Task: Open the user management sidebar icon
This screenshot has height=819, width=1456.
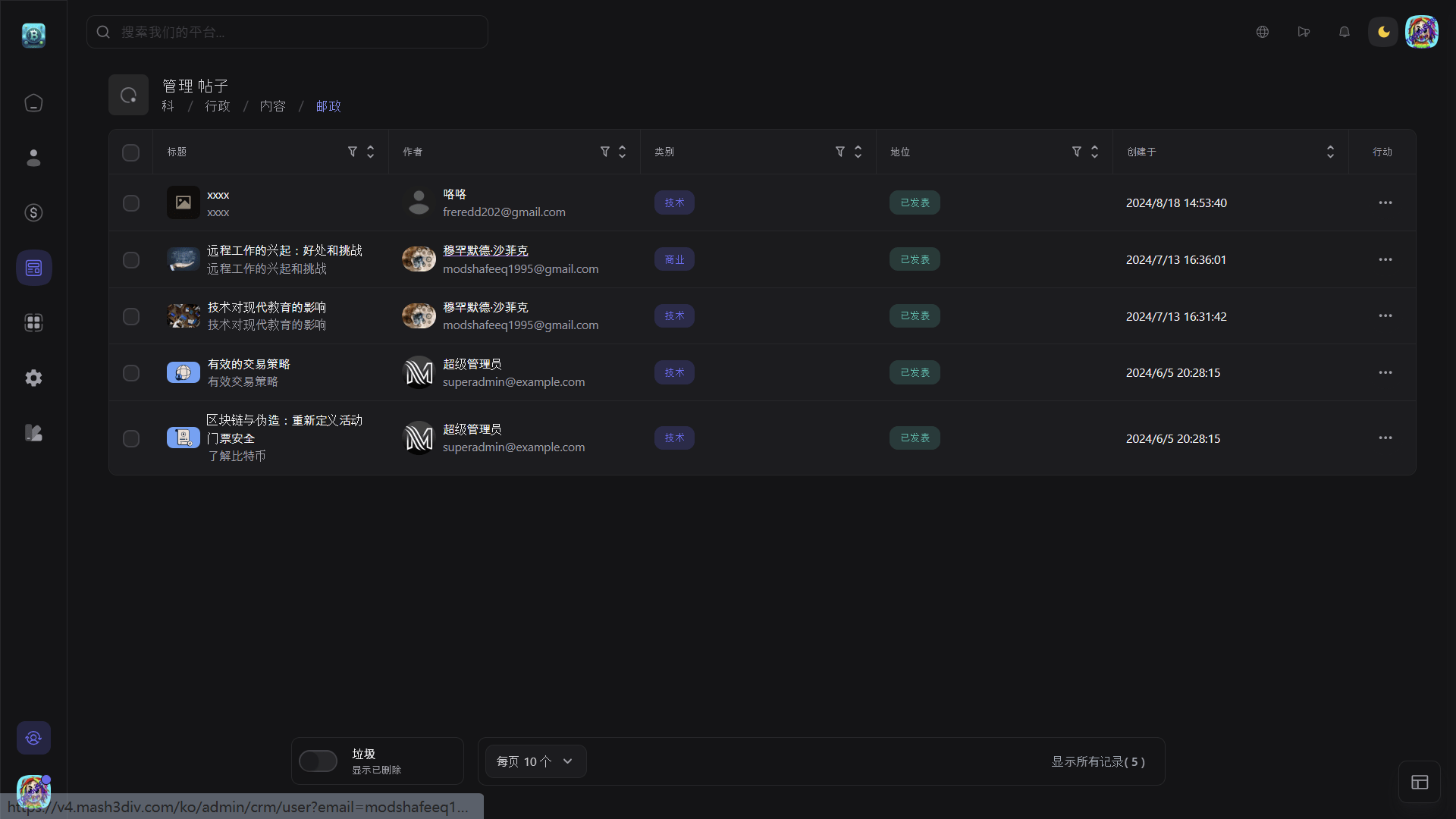Action: point(33,158)
